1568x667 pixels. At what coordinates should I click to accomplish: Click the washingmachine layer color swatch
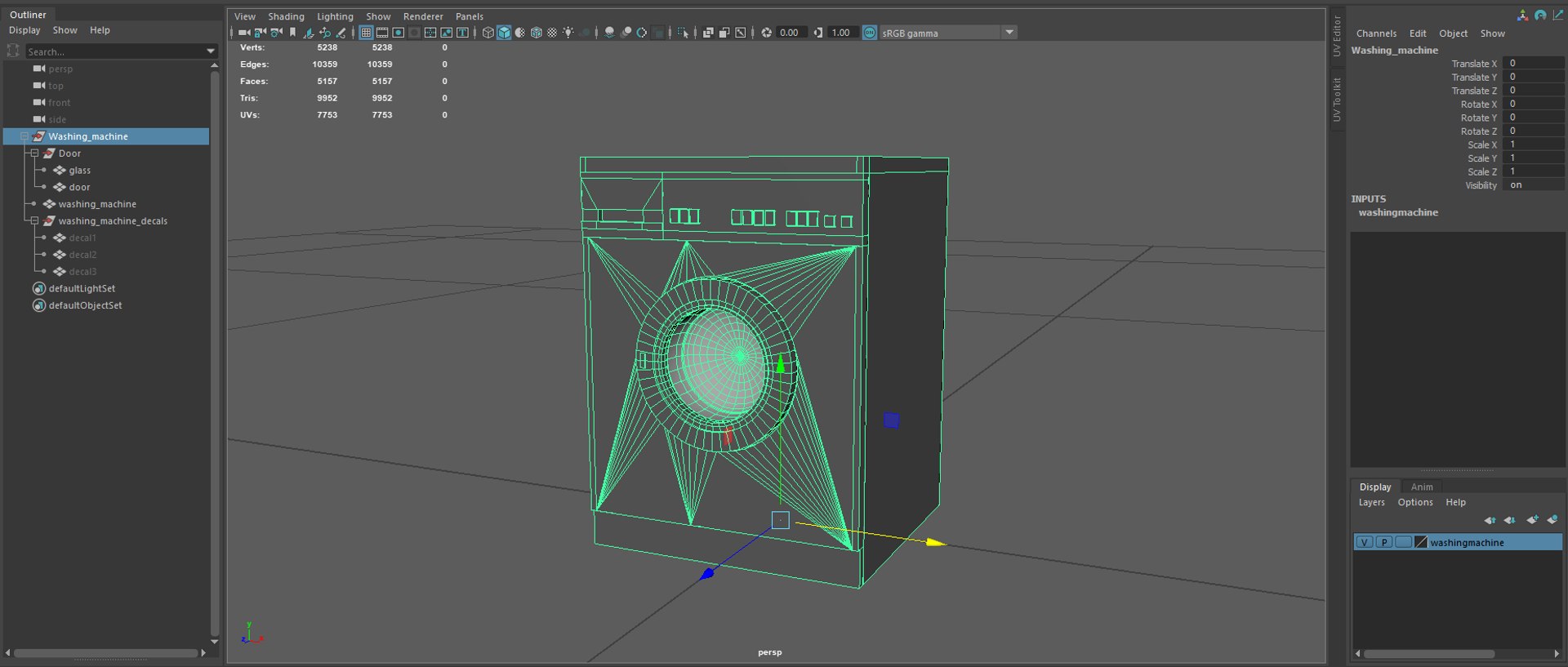(x=1421, y=542)
